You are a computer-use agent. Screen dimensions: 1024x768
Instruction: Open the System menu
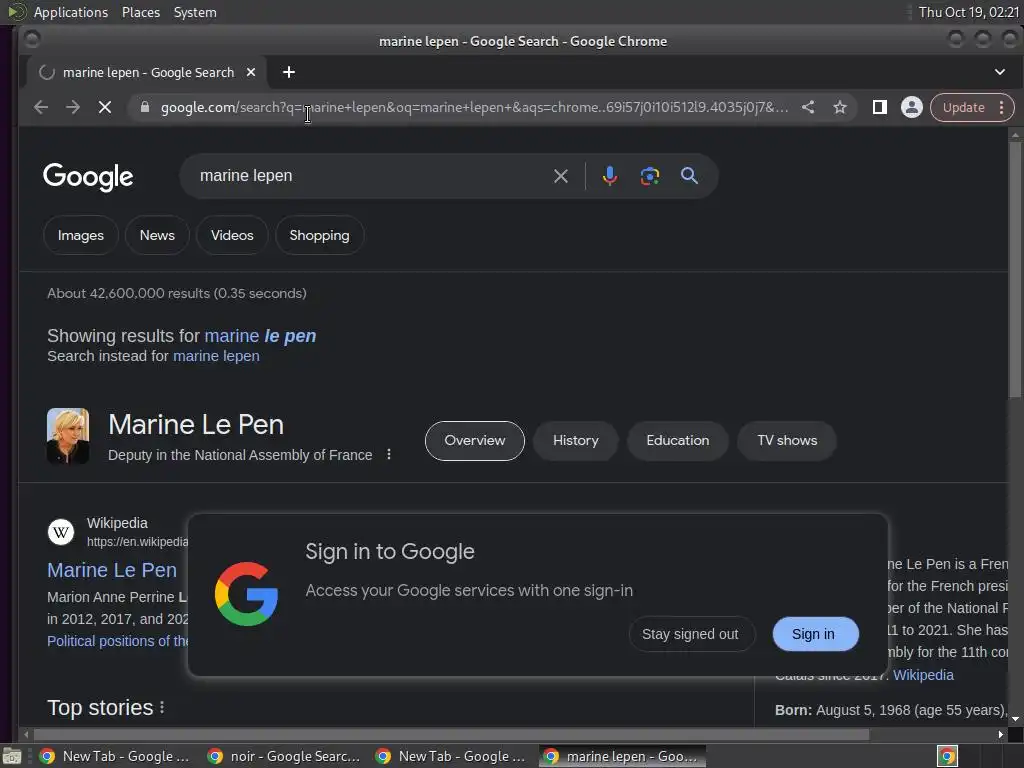coord(195,12)
